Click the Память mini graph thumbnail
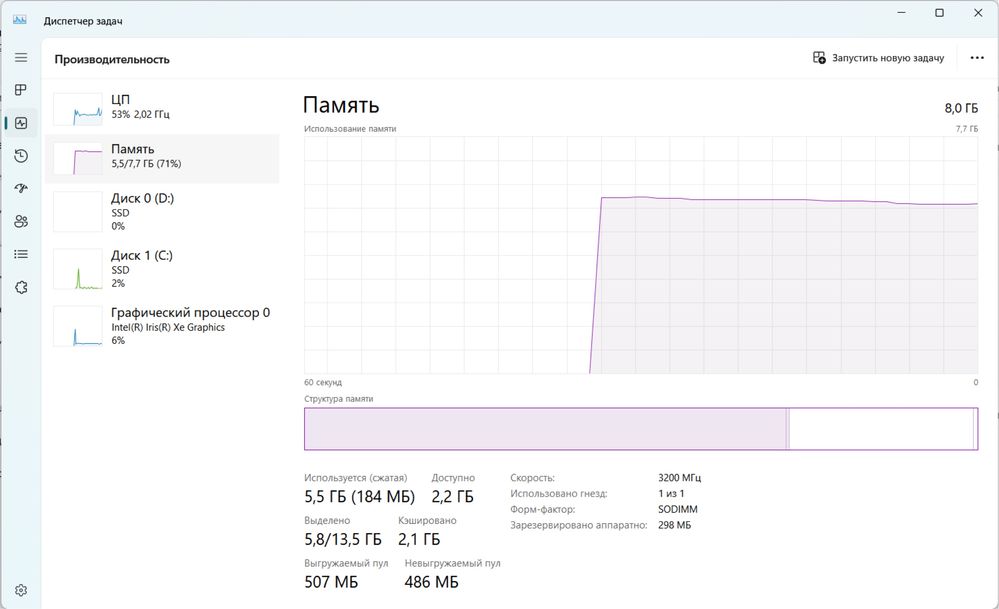This screenshot has height=609, width=999. tap(78, 158)
